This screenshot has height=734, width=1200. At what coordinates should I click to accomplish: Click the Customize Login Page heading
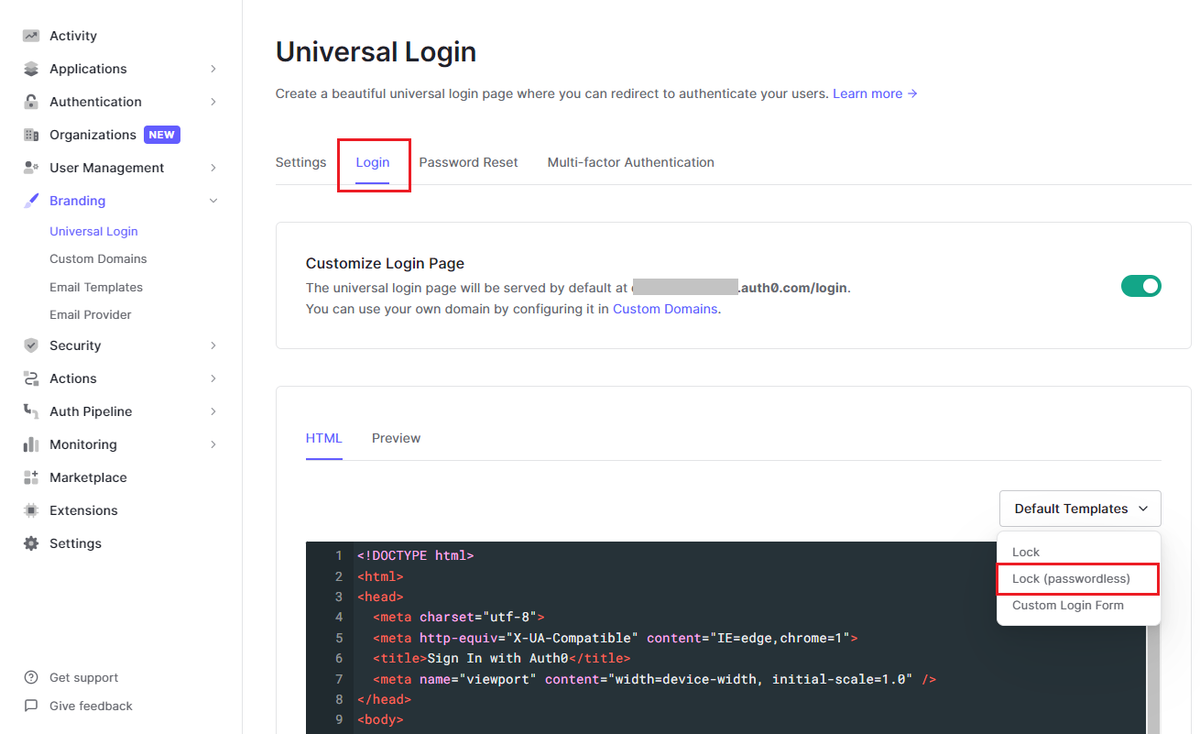click(385, 264)
